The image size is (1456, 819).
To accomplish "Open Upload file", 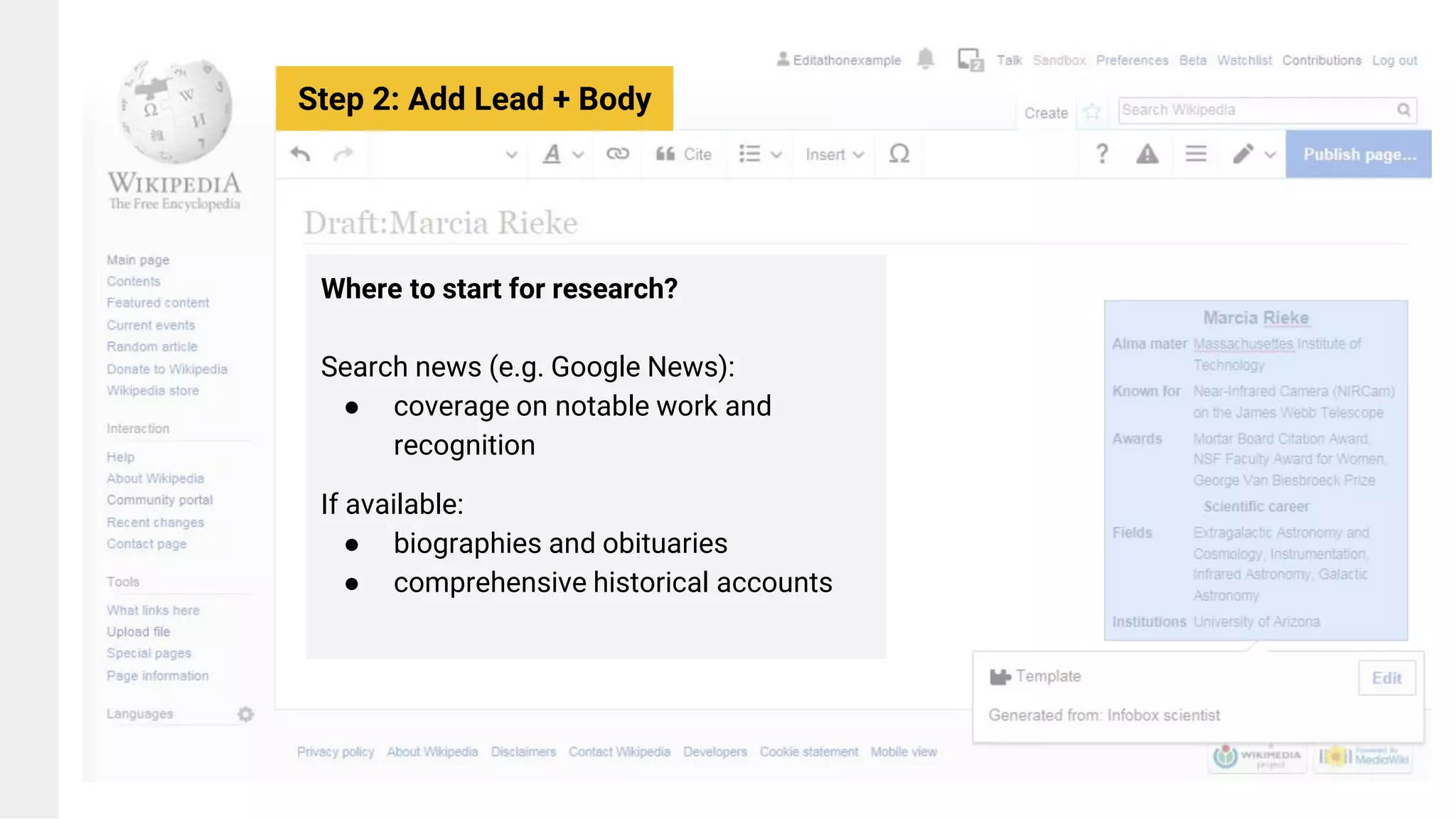I will click(x=139, y=632).
